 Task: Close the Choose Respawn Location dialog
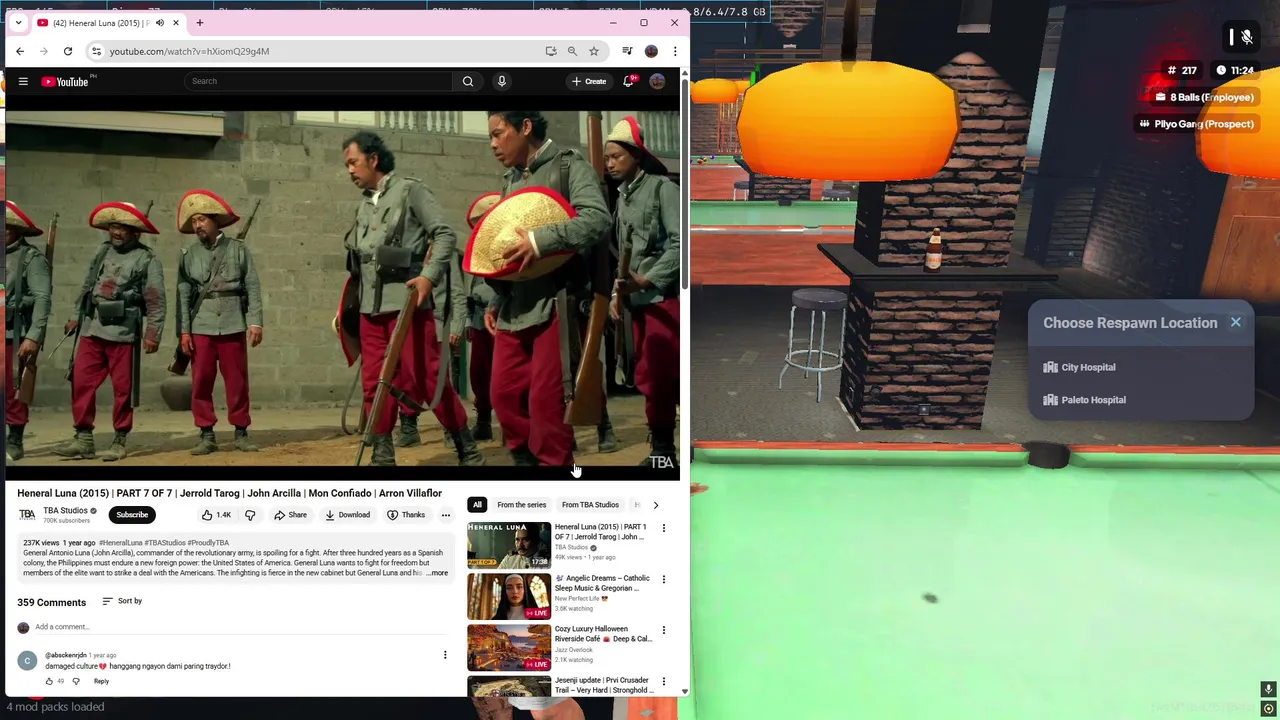(x=1236, y=322)
